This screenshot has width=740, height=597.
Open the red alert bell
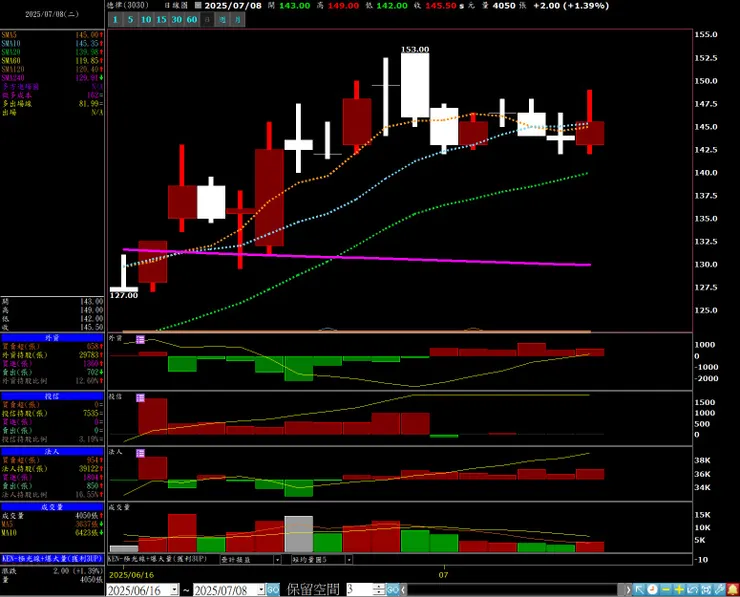click(x=733, y=589)
